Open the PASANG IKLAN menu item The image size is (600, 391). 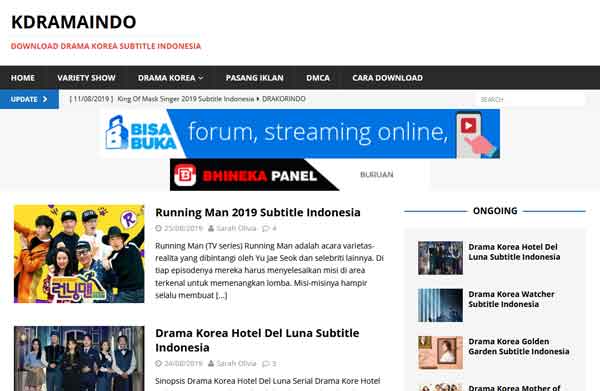tap(254, 78)
